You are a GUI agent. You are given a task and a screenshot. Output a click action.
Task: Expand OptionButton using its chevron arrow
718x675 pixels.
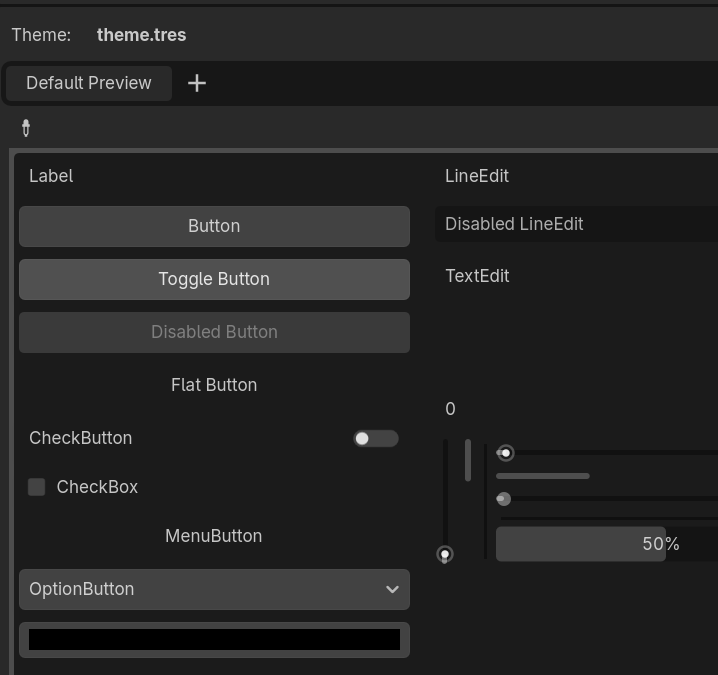392,589
